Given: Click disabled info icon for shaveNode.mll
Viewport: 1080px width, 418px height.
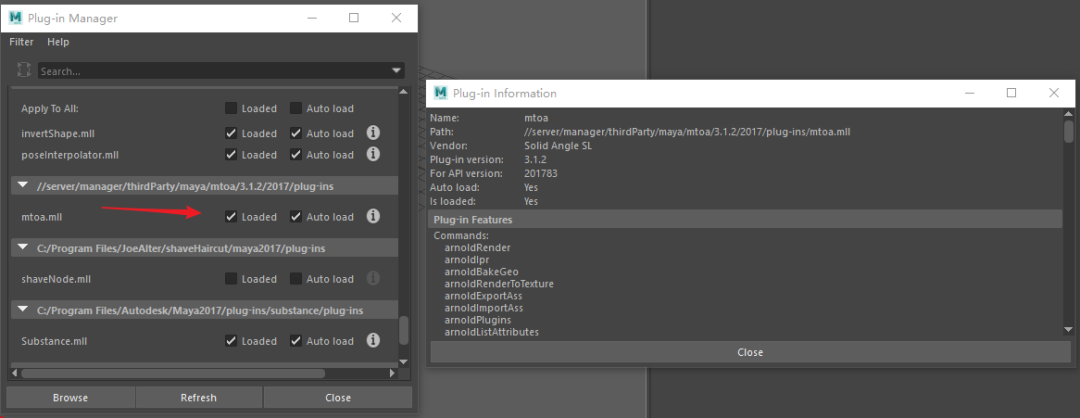Looking at the screenshot, I should point(373,278).
